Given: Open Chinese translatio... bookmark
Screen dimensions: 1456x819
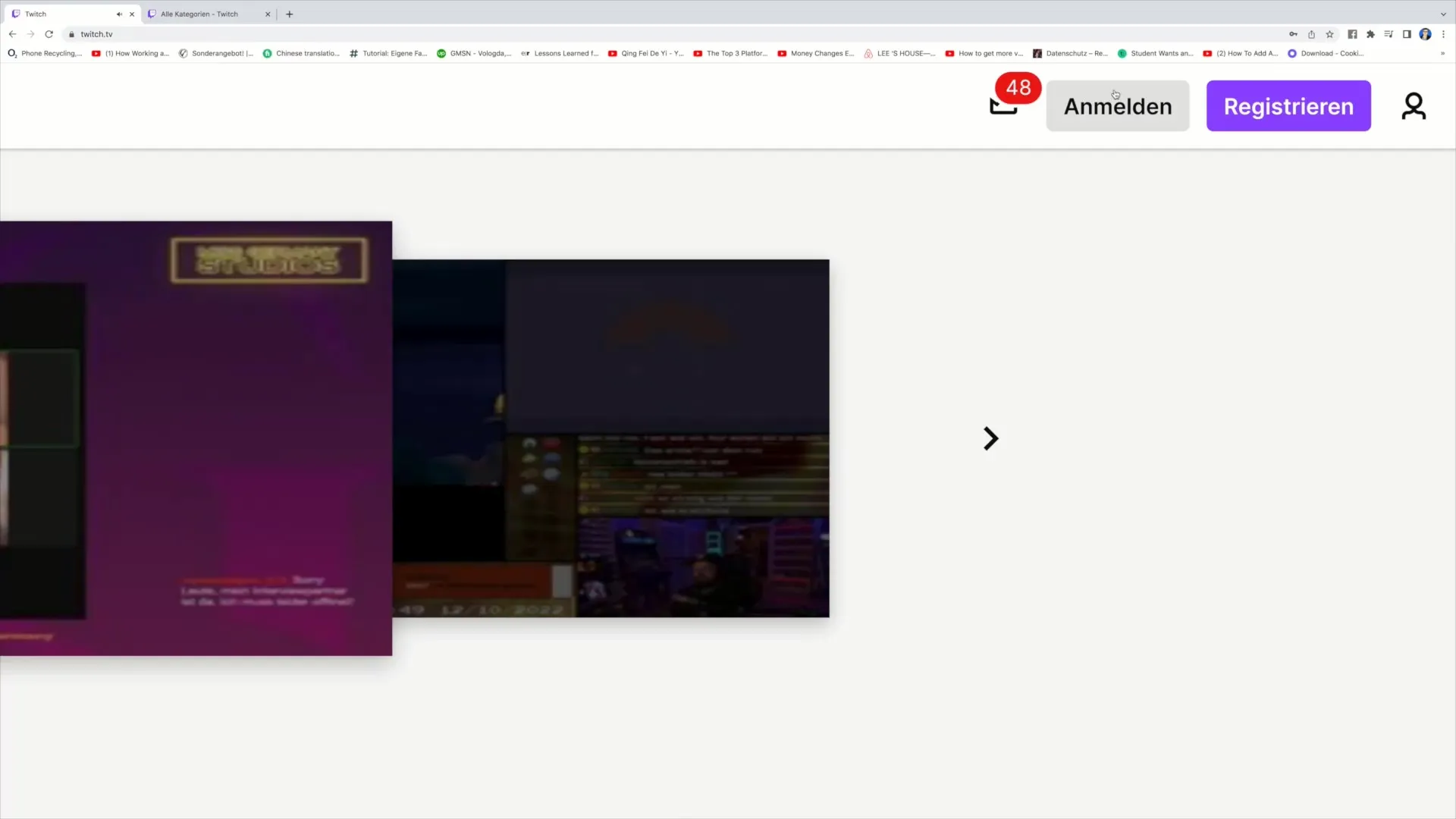Looking at the screenshot, I should (x=301, y=53).
